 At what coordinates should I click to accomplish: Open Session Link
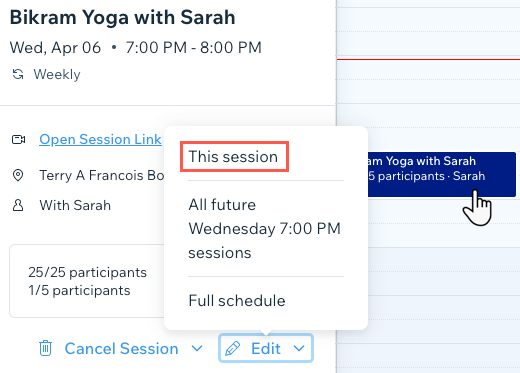(x=100, y=139)
